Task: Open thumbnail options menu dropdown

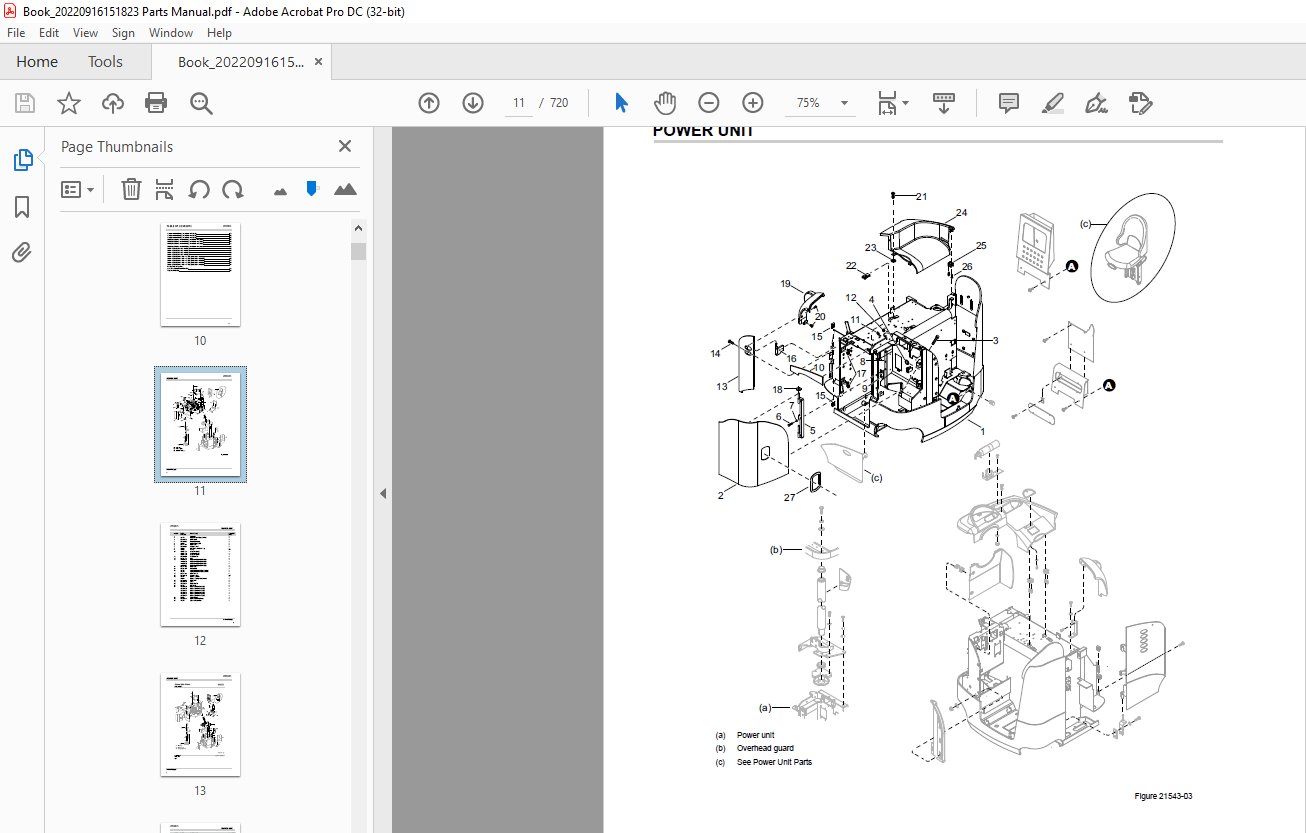Action: tap(78, 189)
